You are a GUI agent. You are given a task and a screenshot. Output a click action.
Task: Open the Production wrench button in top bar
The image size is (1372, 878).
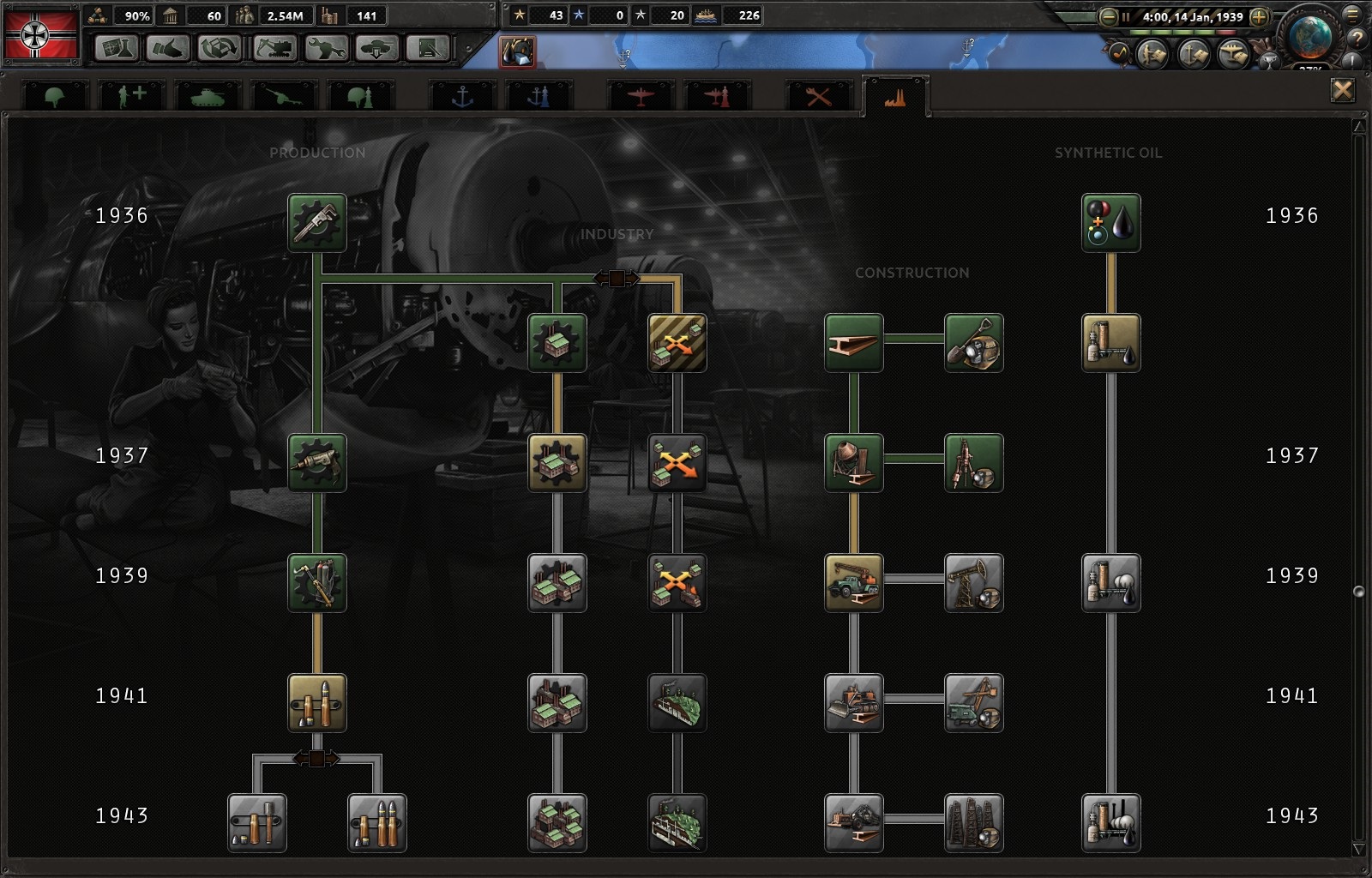pos(326,48)
